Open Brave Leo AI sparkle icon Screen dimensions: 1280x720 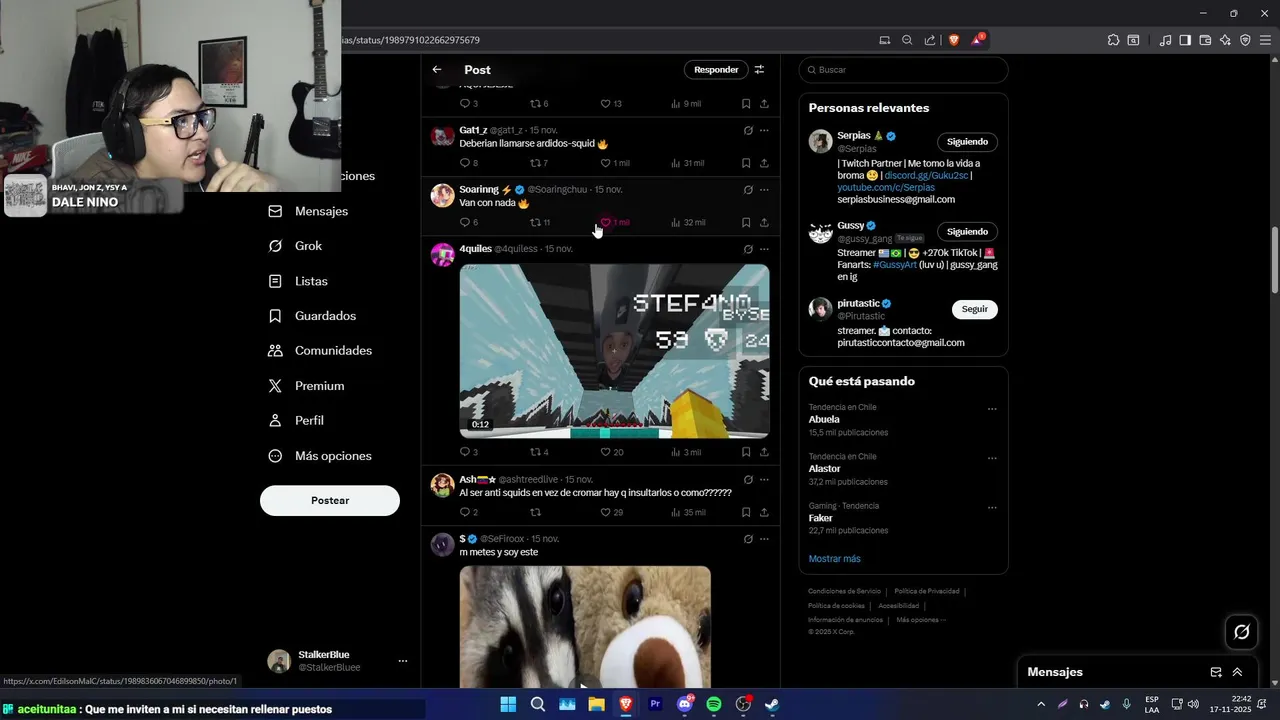click(x=1225, y=40)
